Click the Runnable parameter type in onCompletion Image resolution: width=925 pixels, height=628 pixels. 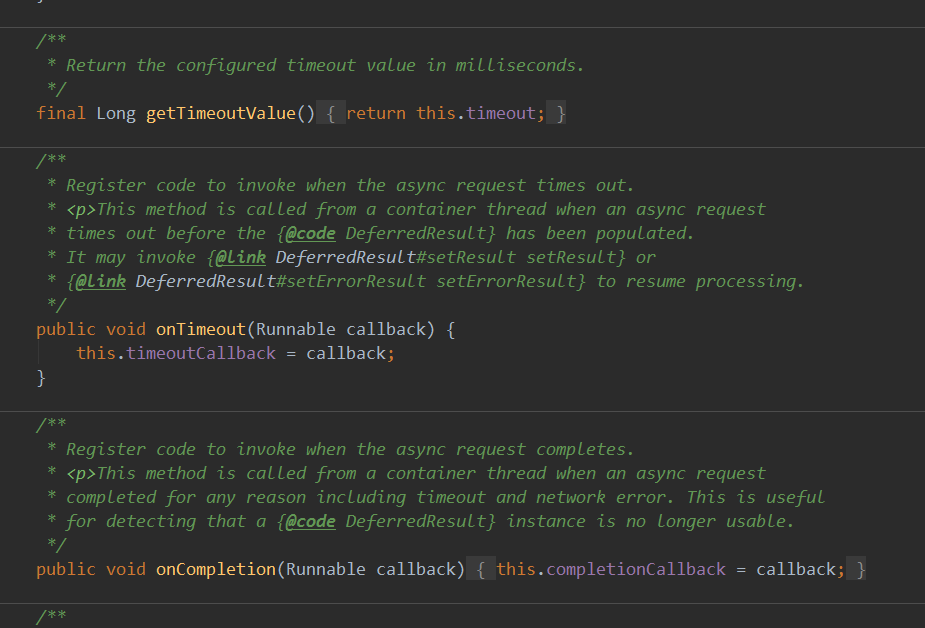tap(326, 569)
